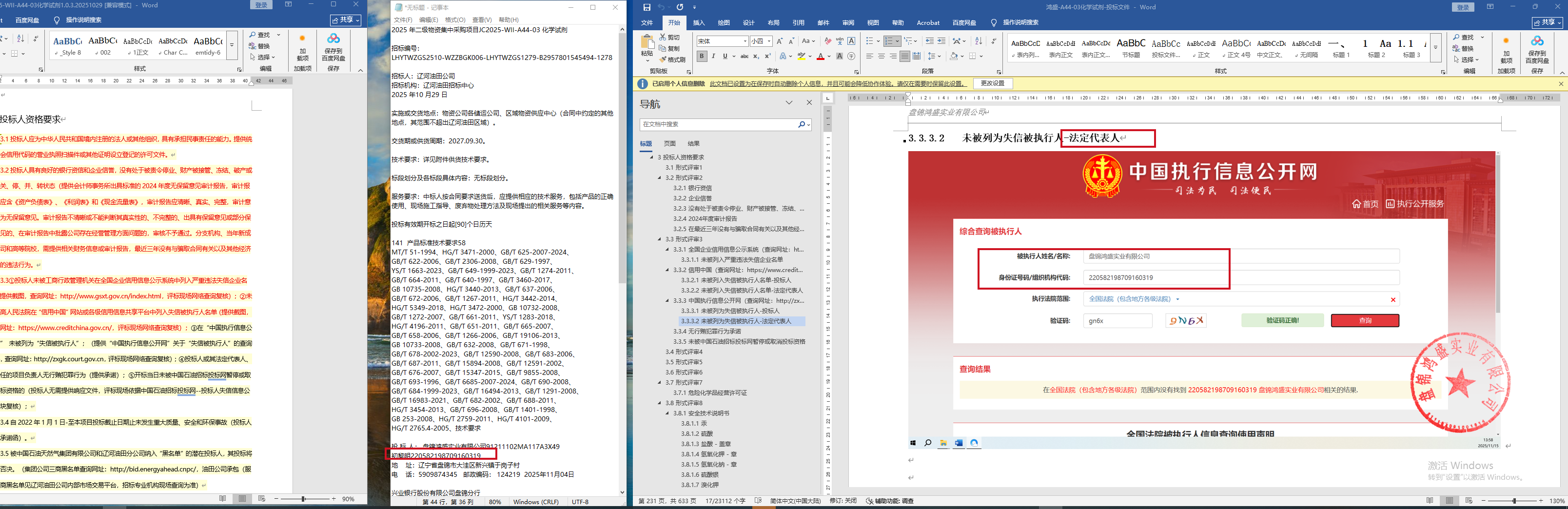The image size is (1568, 509).
Task: Open the 审阅 ribbon tab
Action: 848,22
